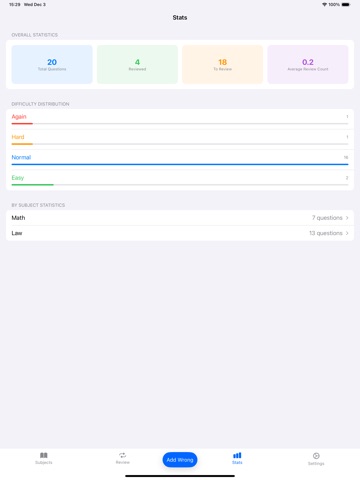Expand the Math questions chevron
360x480 pixels.
pyautogui.click(x=347, y=218)
